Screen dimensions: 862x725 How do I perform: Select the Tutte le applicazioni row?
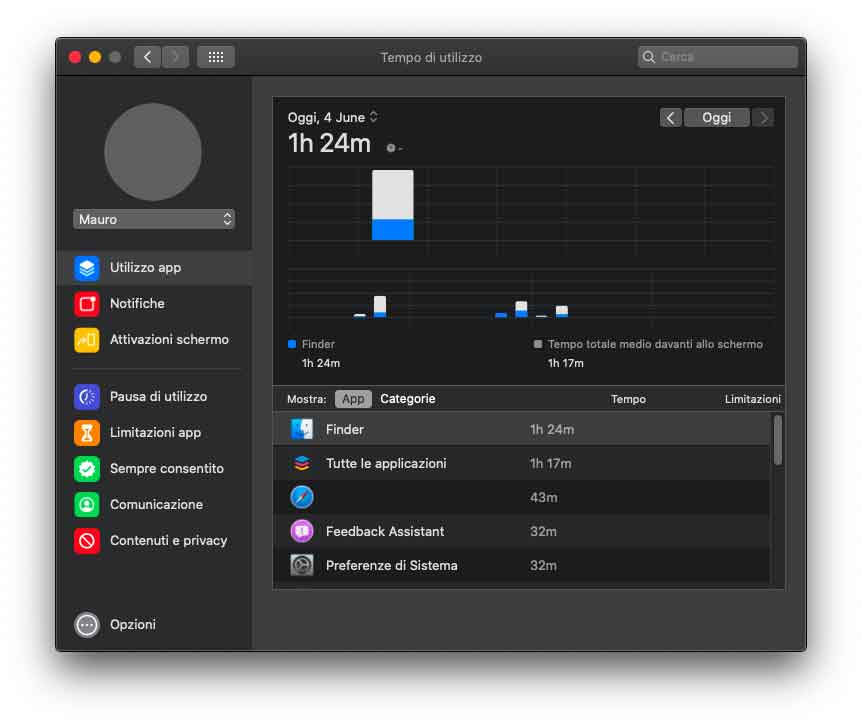(x=522, y=463)
